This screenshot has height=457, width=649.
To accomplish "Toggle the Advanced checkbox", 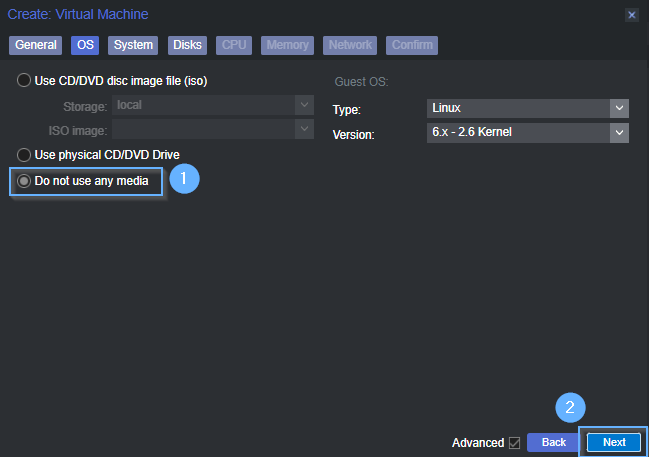I will 514,442.
